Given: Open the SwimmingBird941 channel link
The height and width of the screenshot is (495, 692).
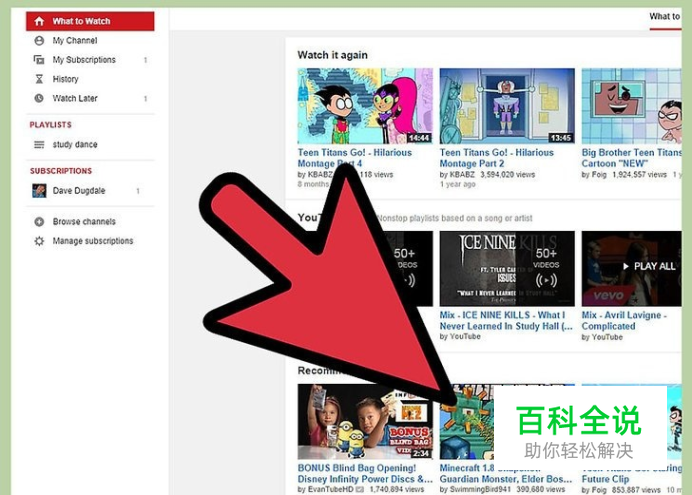Looking at the screenshot, I should tap(479, 489).
